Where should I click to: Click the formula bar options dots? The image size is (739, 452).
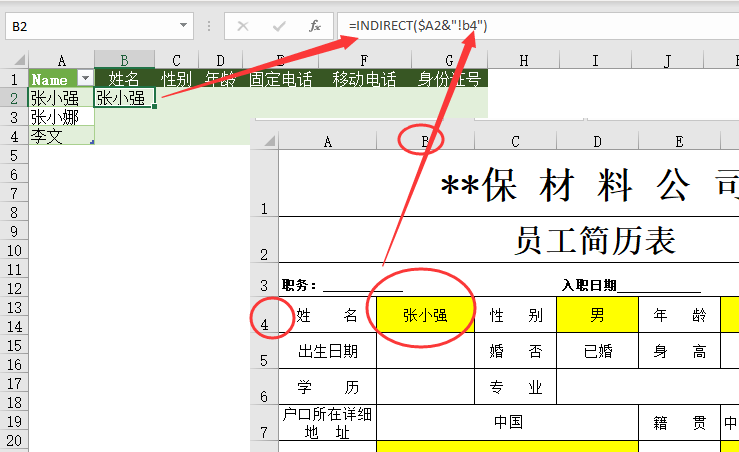point(209,26)
